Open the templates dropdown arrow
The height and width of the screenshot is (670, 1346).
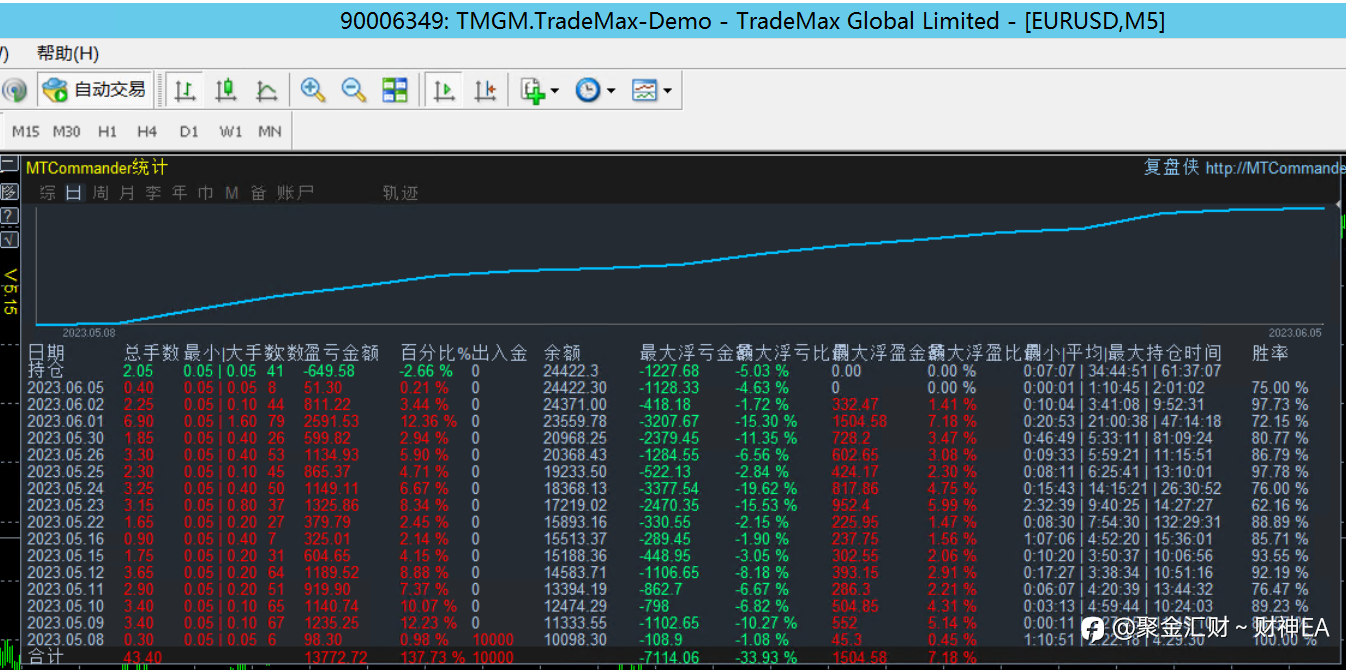(667, 91)
